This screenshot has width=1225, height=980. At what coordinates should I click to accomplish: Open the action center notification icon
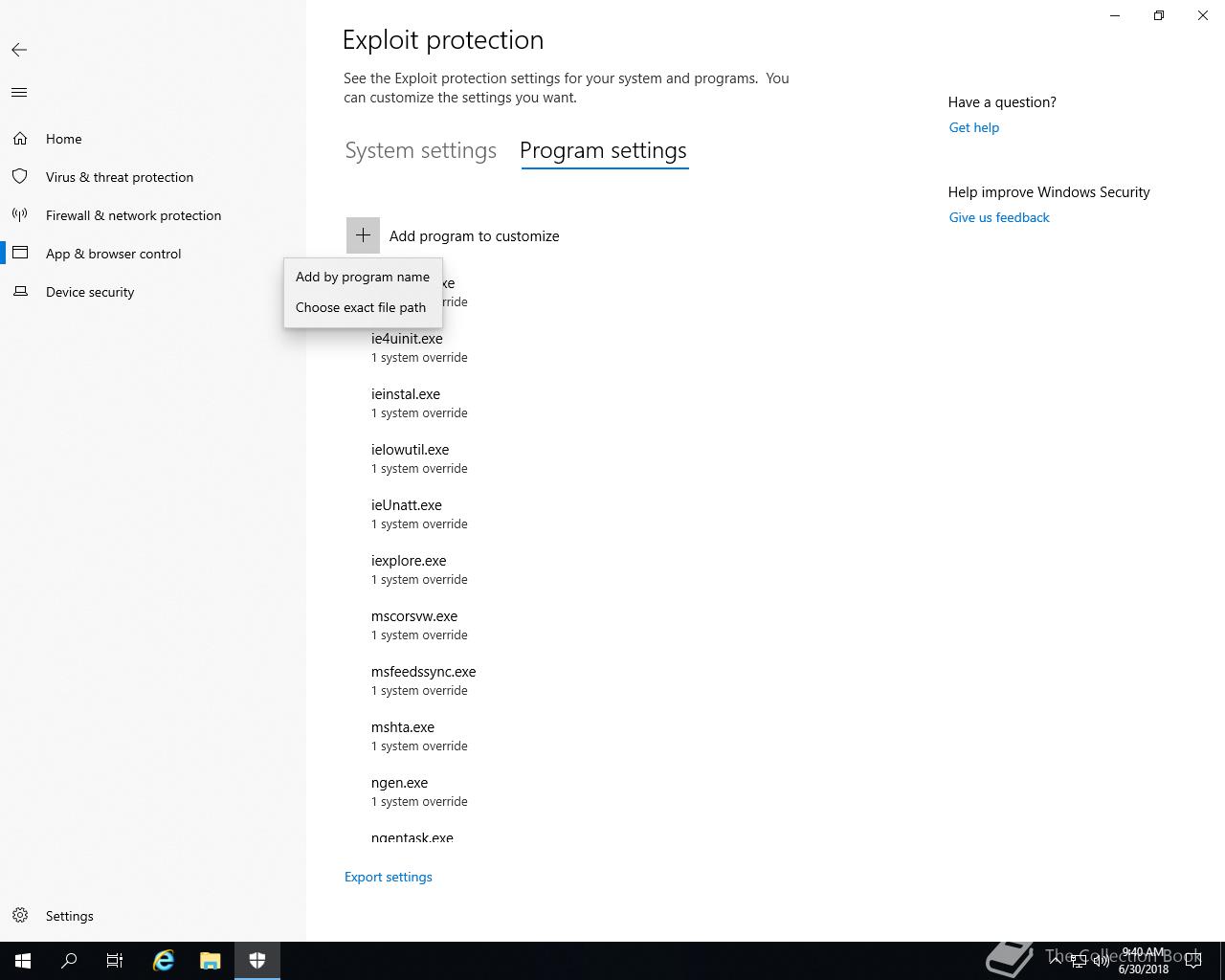tap(1193, 961)
